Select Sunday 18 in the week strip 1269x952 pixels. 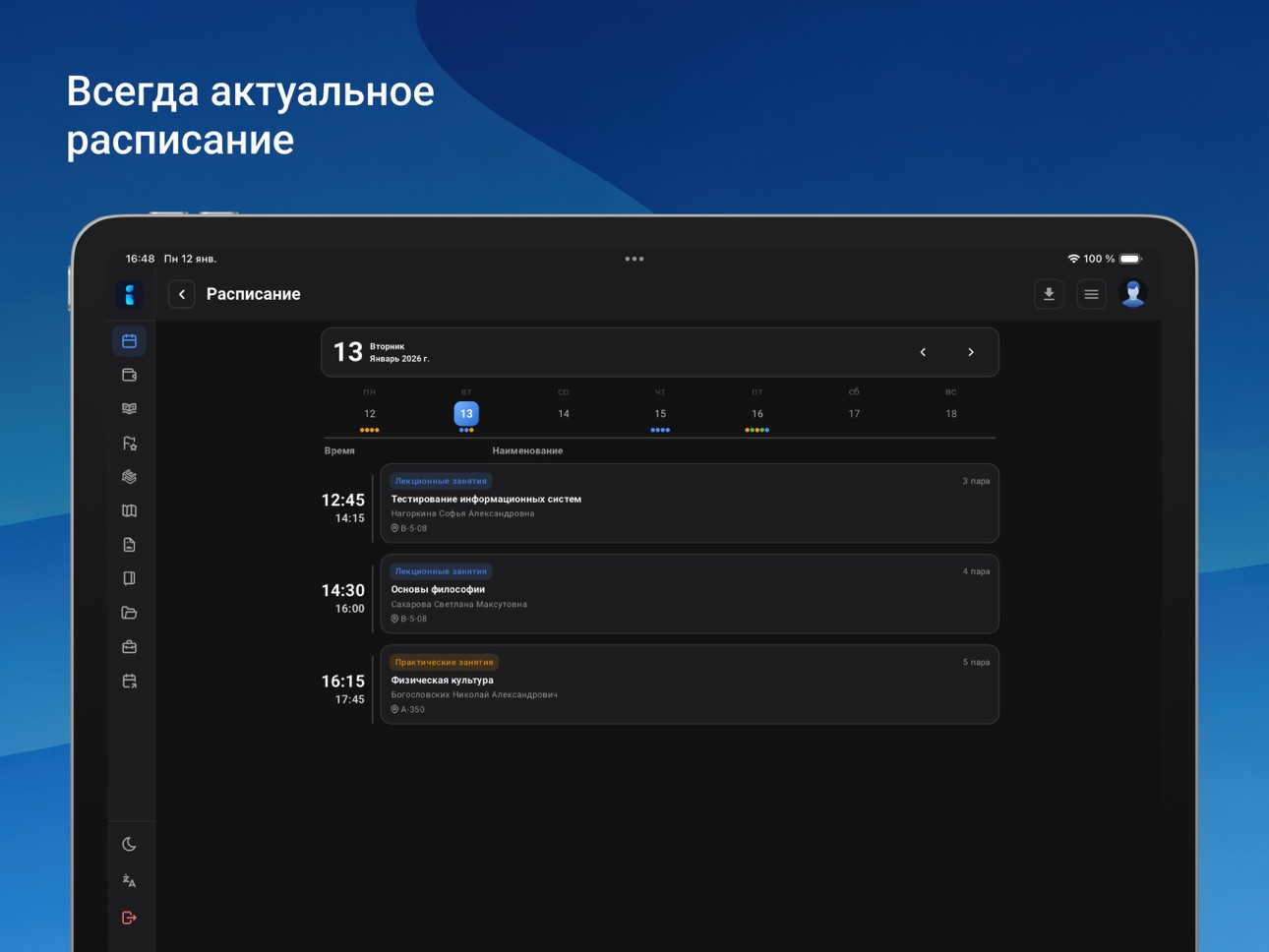(x=951, y=414)
